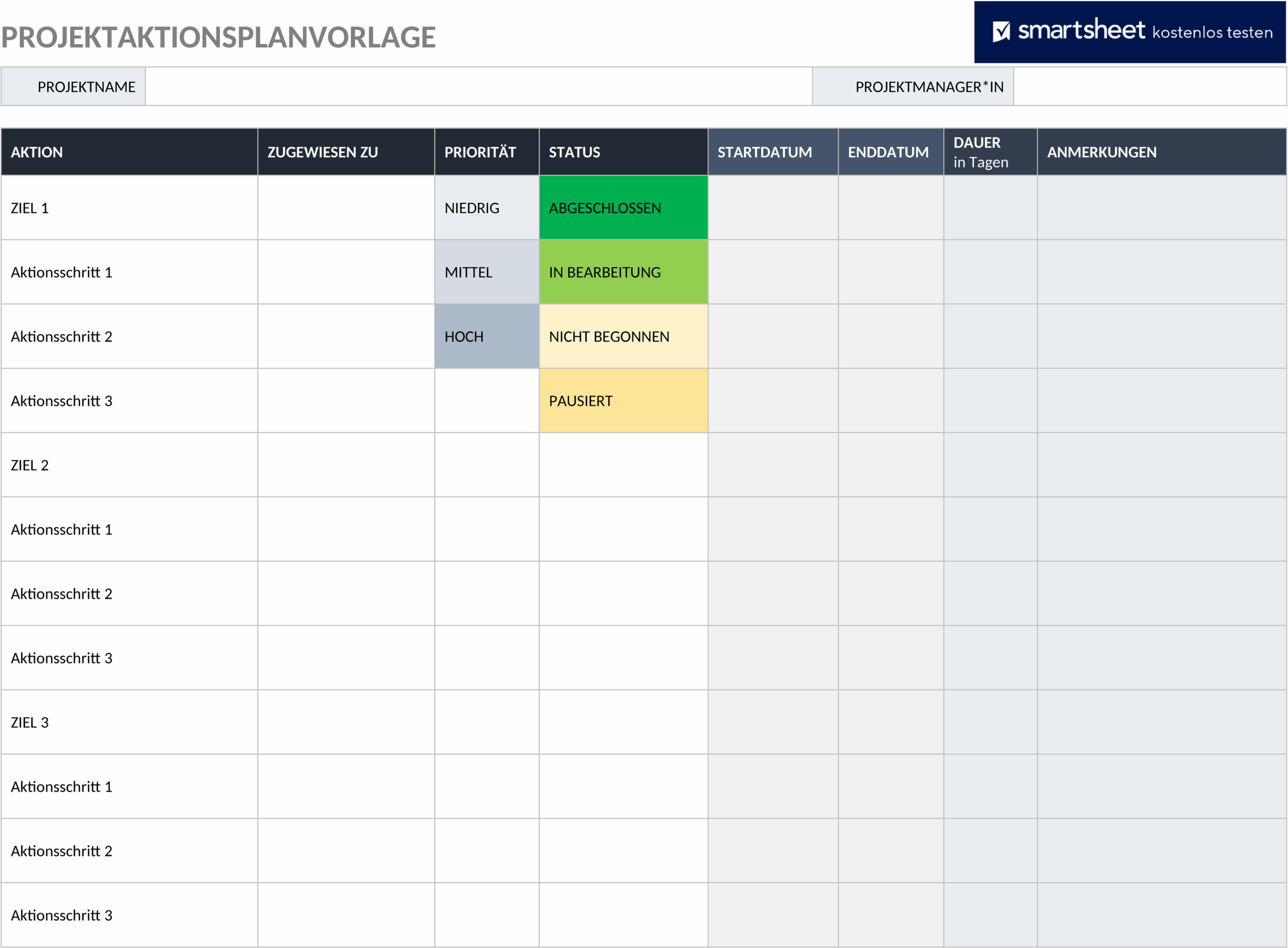
Task: Select the ZIEL 2 row cell
Action: (x=129, y=465)
